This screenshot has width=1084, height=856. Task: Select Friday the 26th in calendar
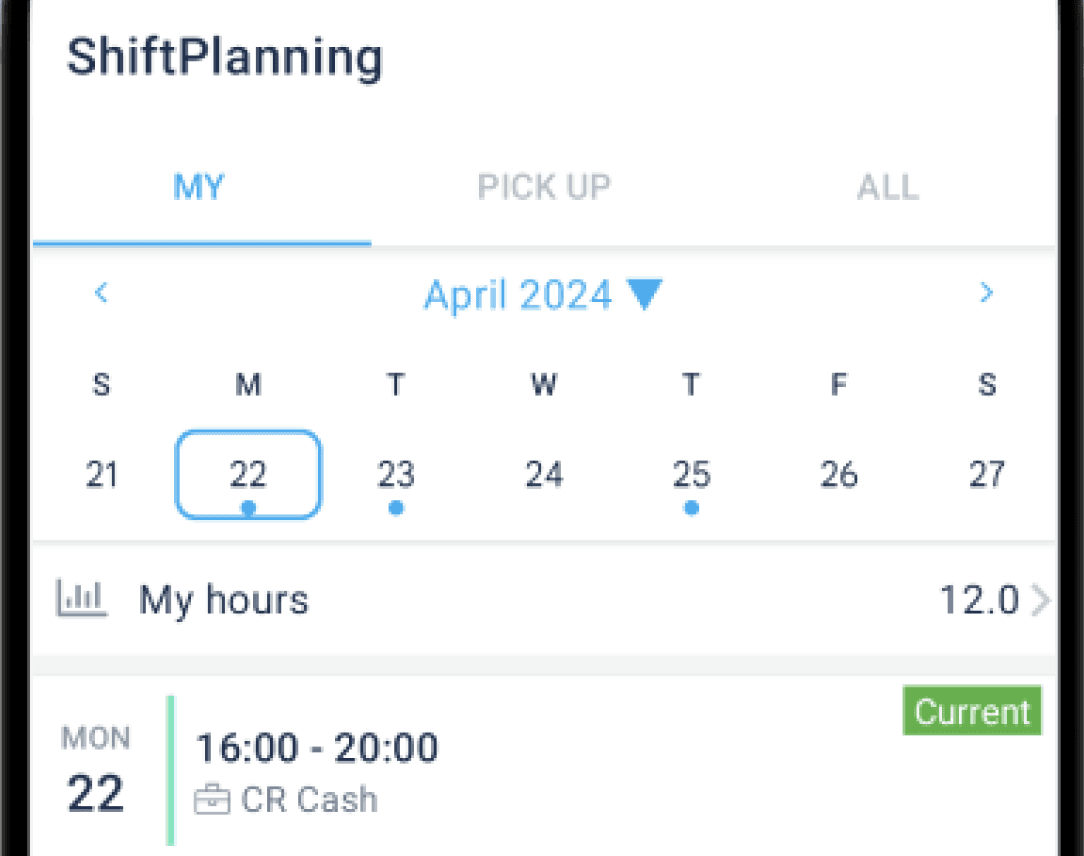coord(839,475)
